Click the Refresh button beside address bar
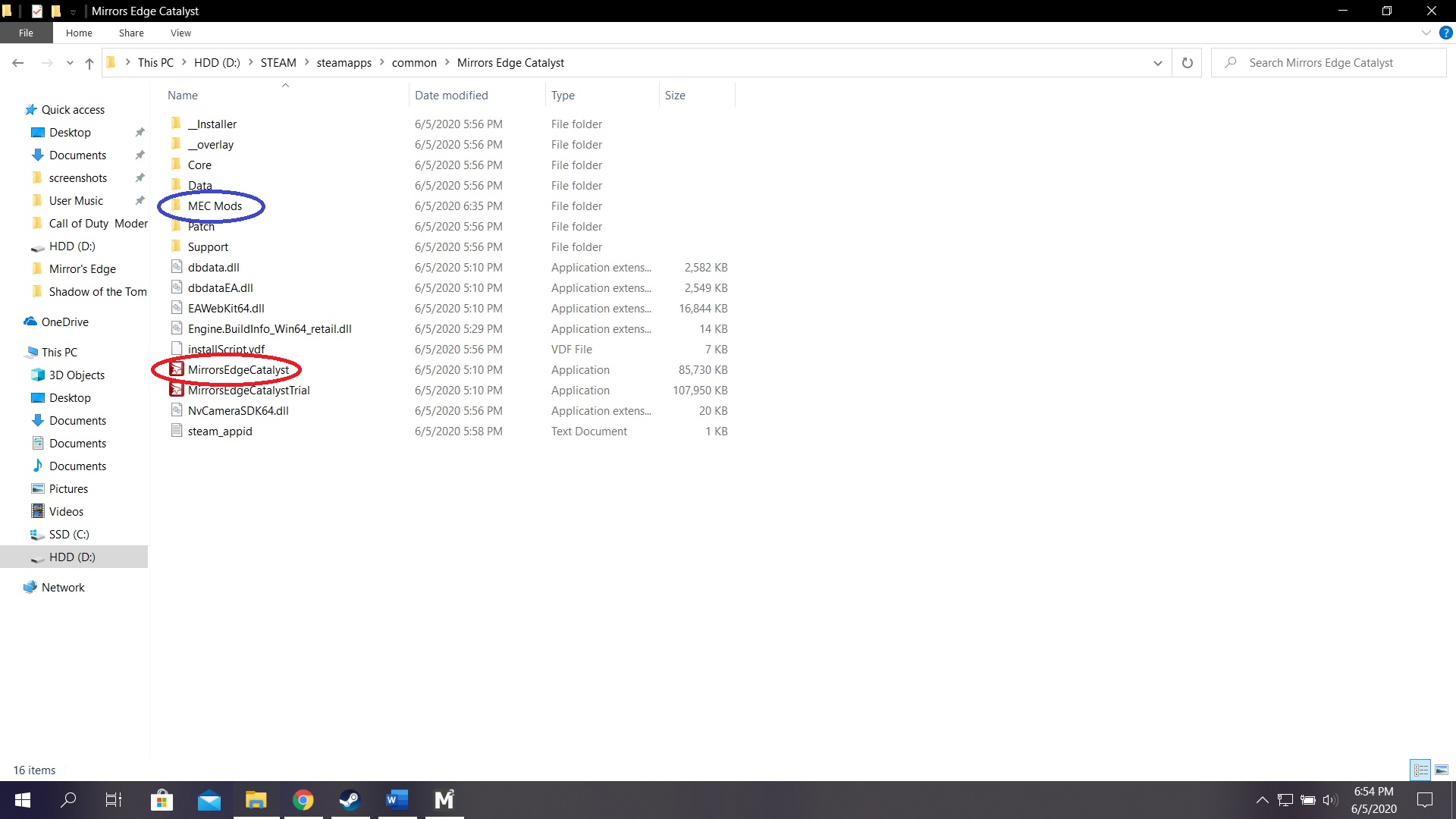1456x819 pixels. pyautogui.click(x=1187, y=63)
